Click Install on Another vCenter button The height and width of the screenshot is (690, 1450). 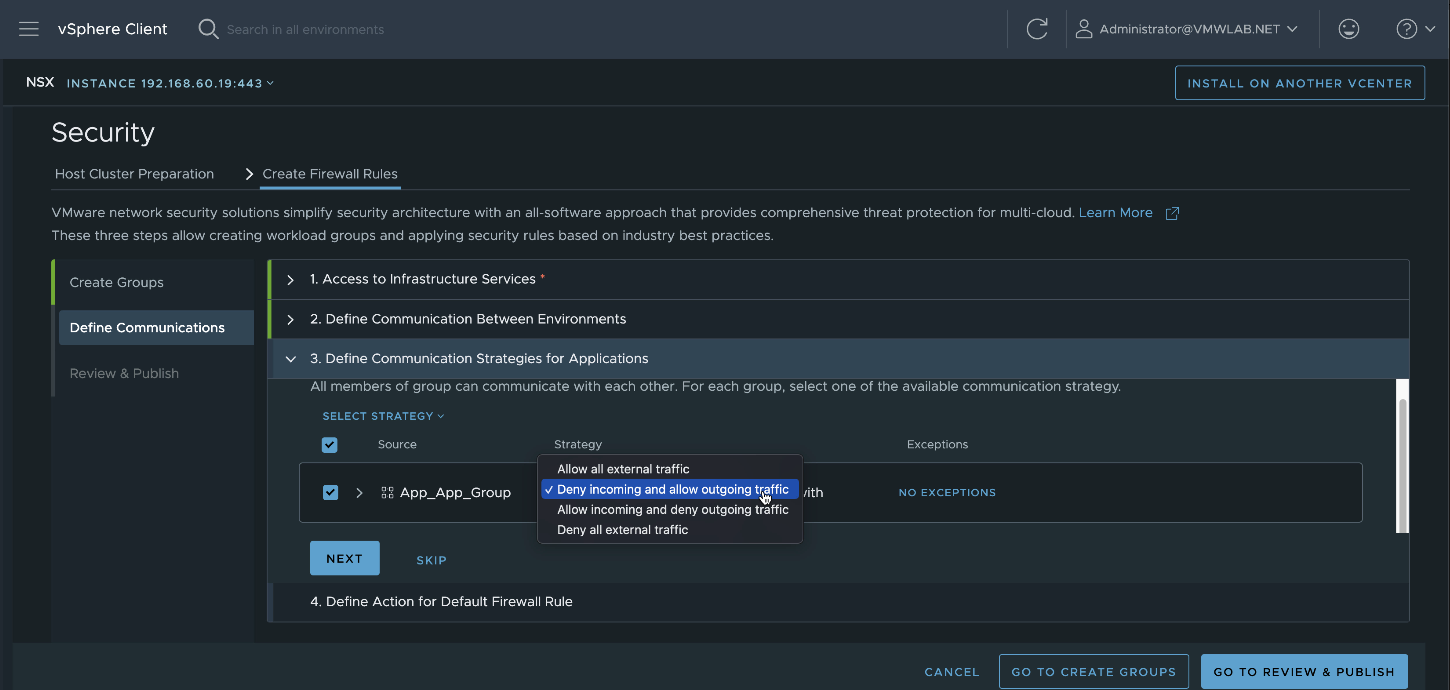pos(1300,83)
